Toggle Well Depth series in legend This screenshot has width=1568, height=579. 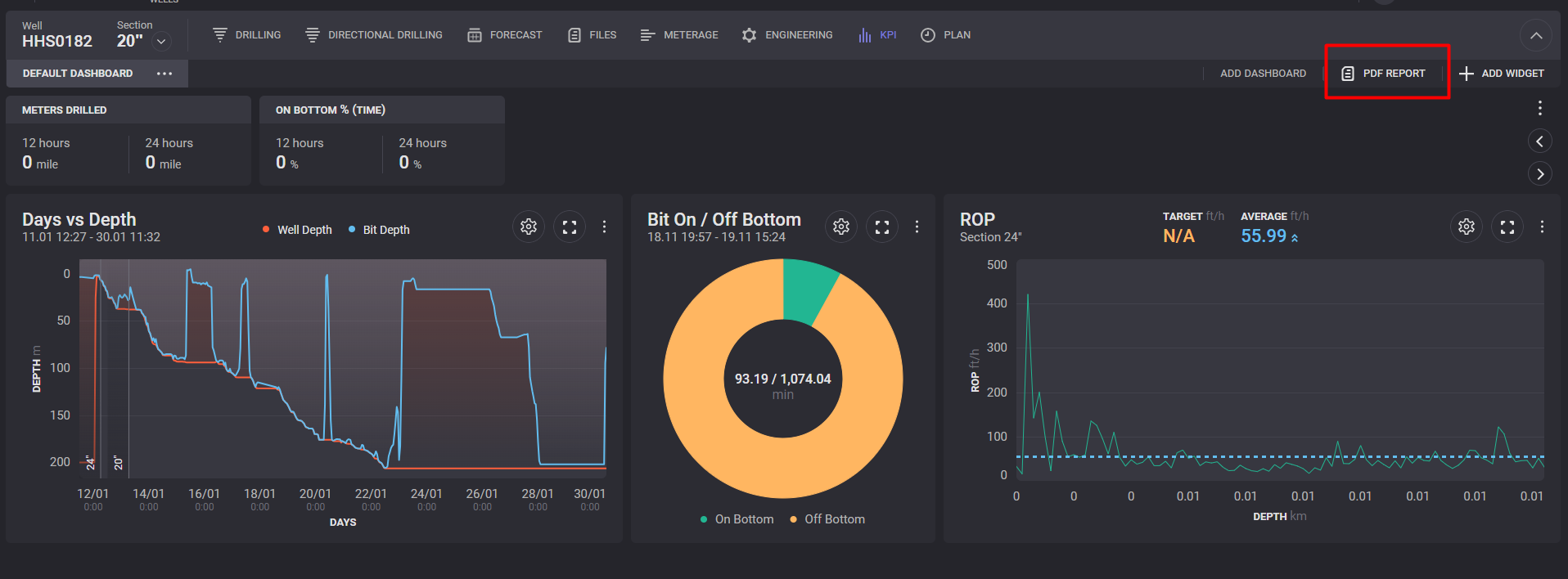(x=297, y=230)
